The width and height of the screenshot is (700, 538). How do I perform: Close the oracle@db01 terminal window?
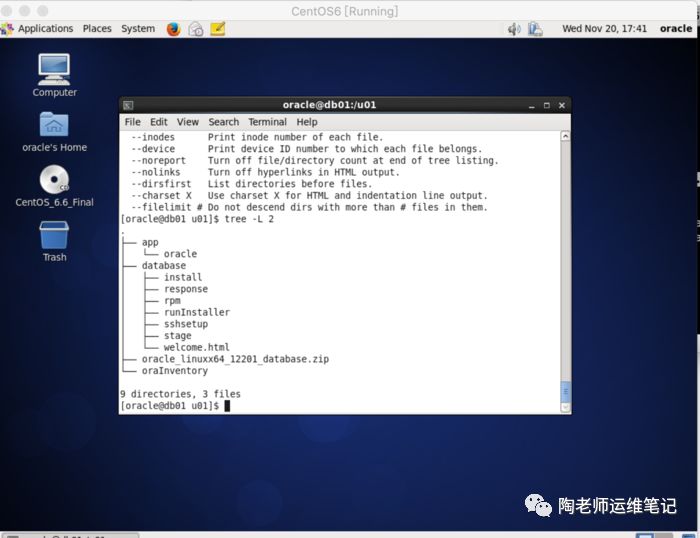(562, 105)
